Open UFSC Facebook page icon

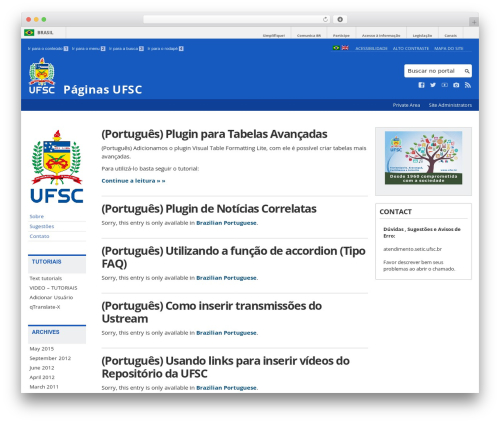[421, 85]
